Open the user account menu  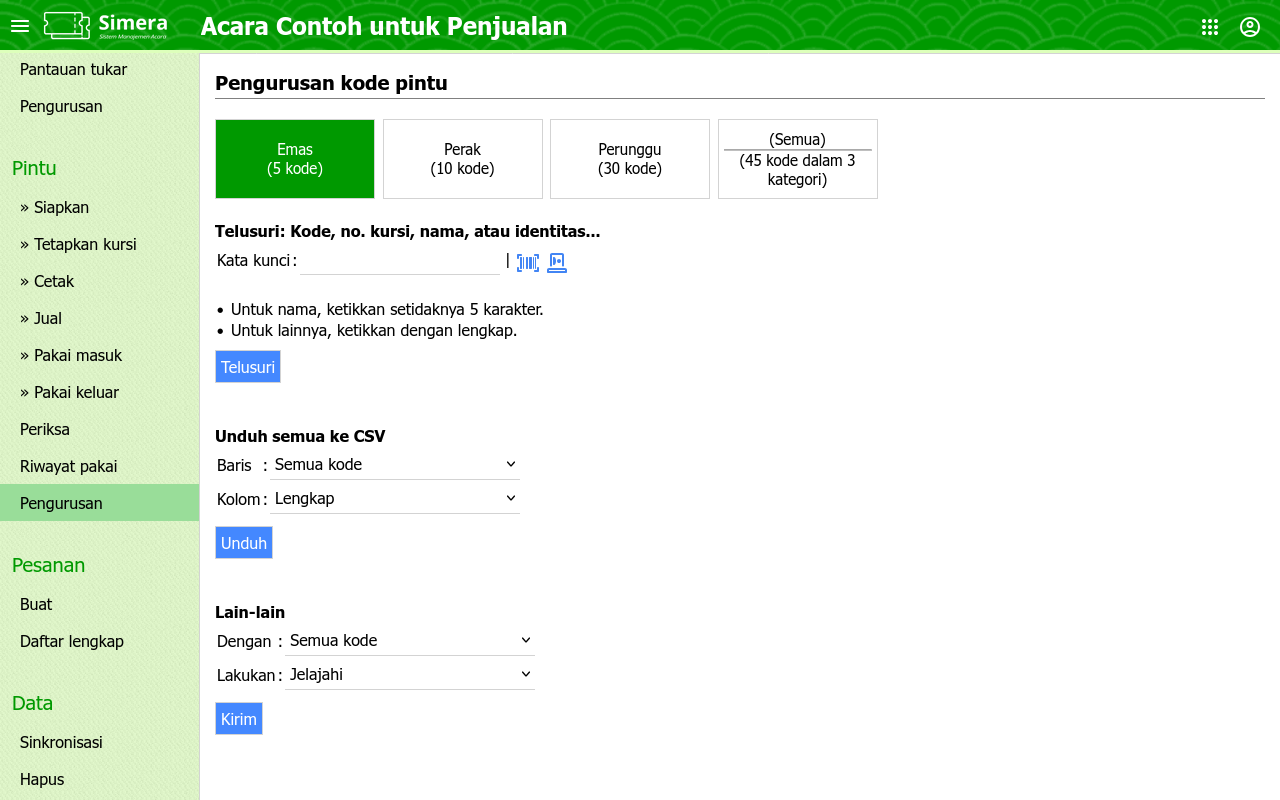coord(1250,27)
